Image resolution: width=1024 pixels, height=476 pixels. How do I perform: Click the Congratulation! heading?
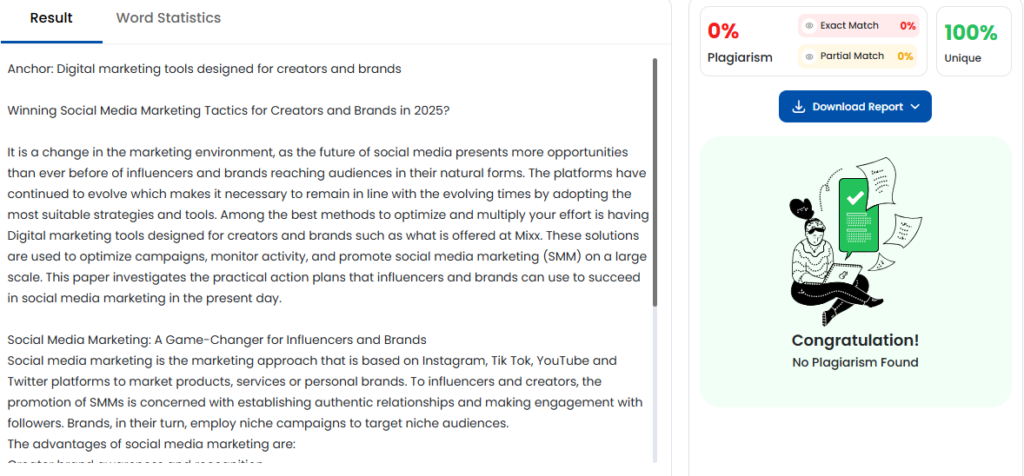coord(855,340)
